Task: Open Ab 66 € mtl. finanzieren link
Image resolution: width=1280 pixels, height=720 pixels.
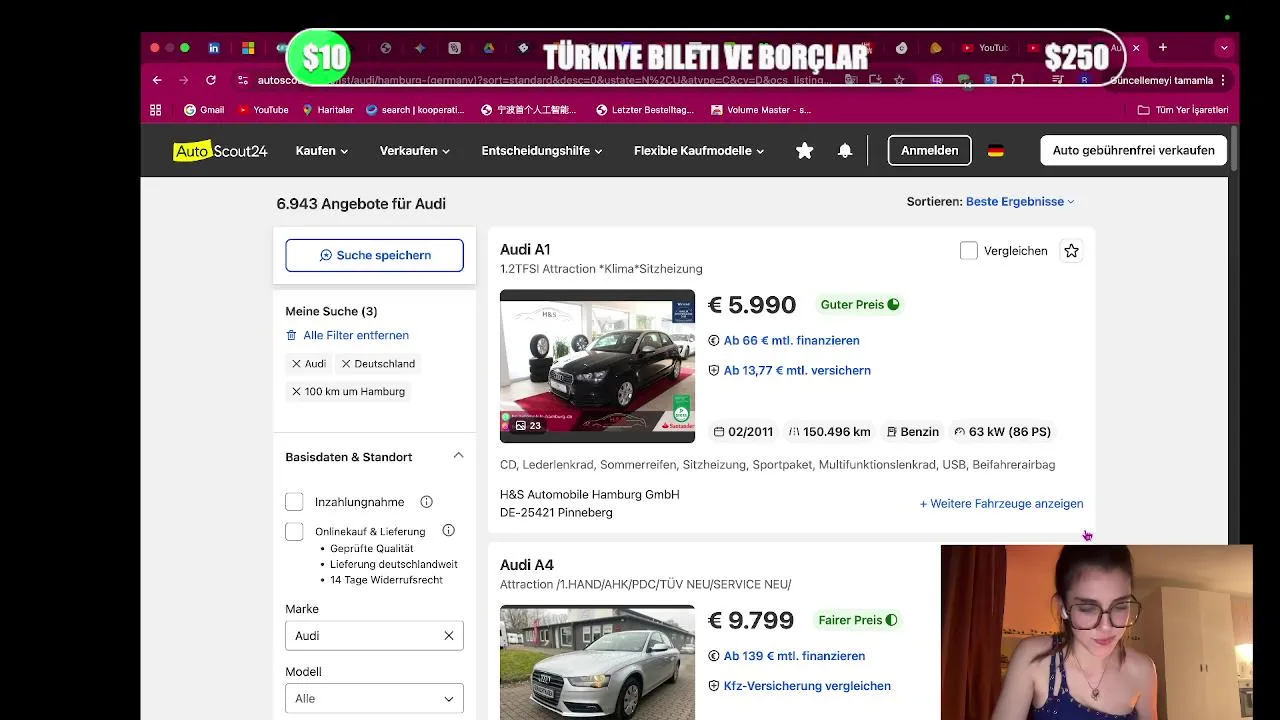Action: pos(791,340)
